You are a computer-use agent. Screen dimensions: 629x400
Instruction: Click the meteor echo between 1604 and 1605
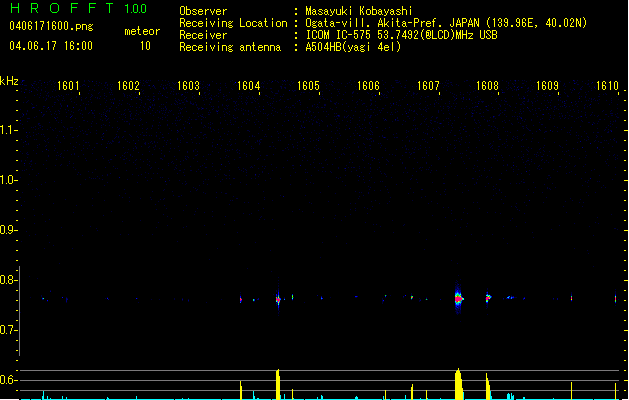[x=278, y=299]
